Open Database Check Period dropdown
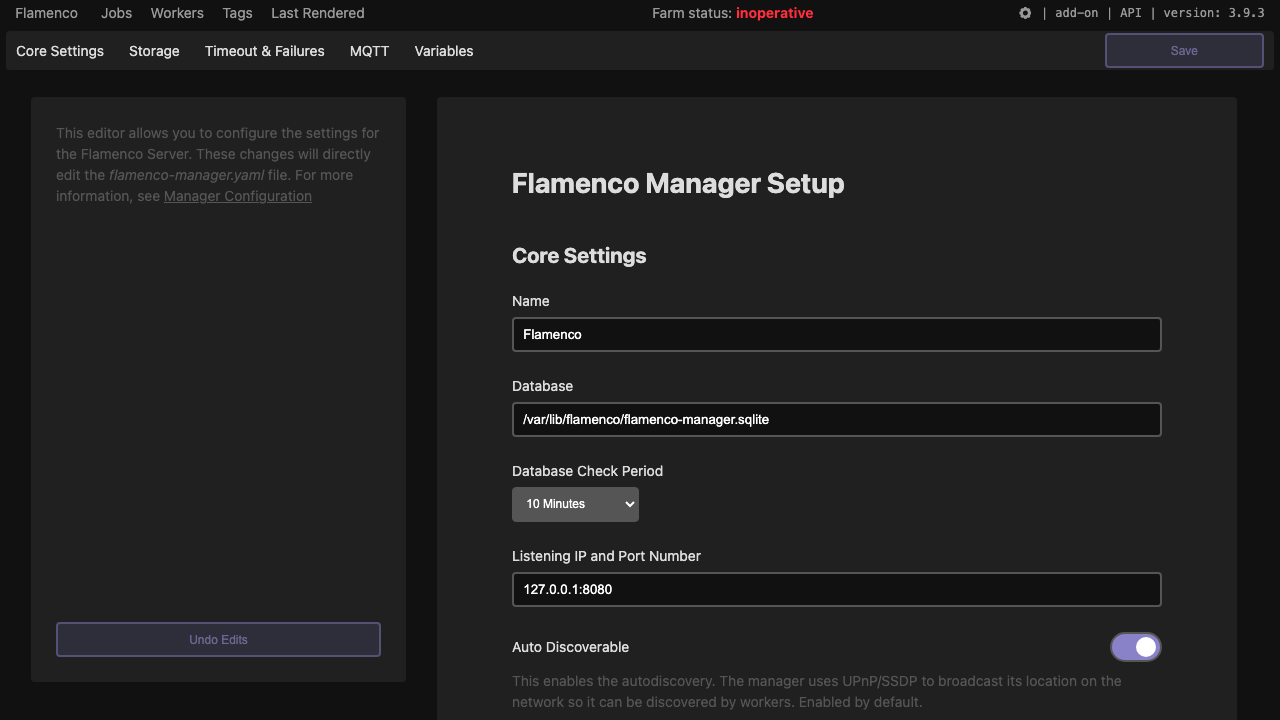 (575, 504)
